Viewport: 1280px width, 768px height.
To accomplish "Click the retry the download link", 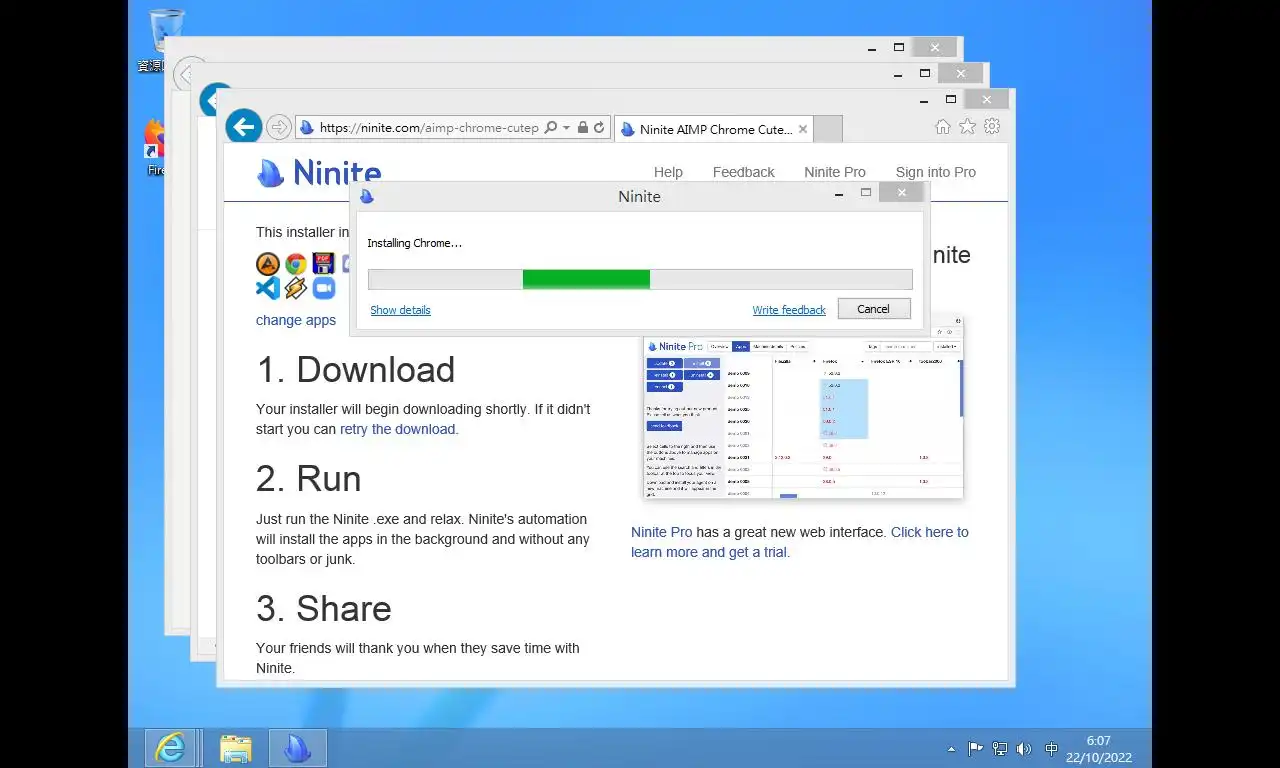I will [x=397, y=429].
